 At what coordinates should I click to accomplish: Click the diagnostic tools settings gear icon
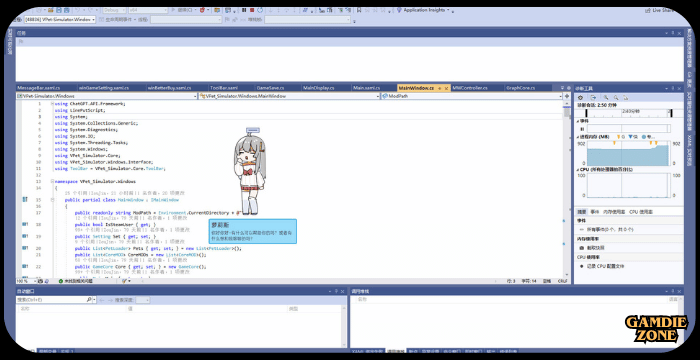click(x=580, y=97)
